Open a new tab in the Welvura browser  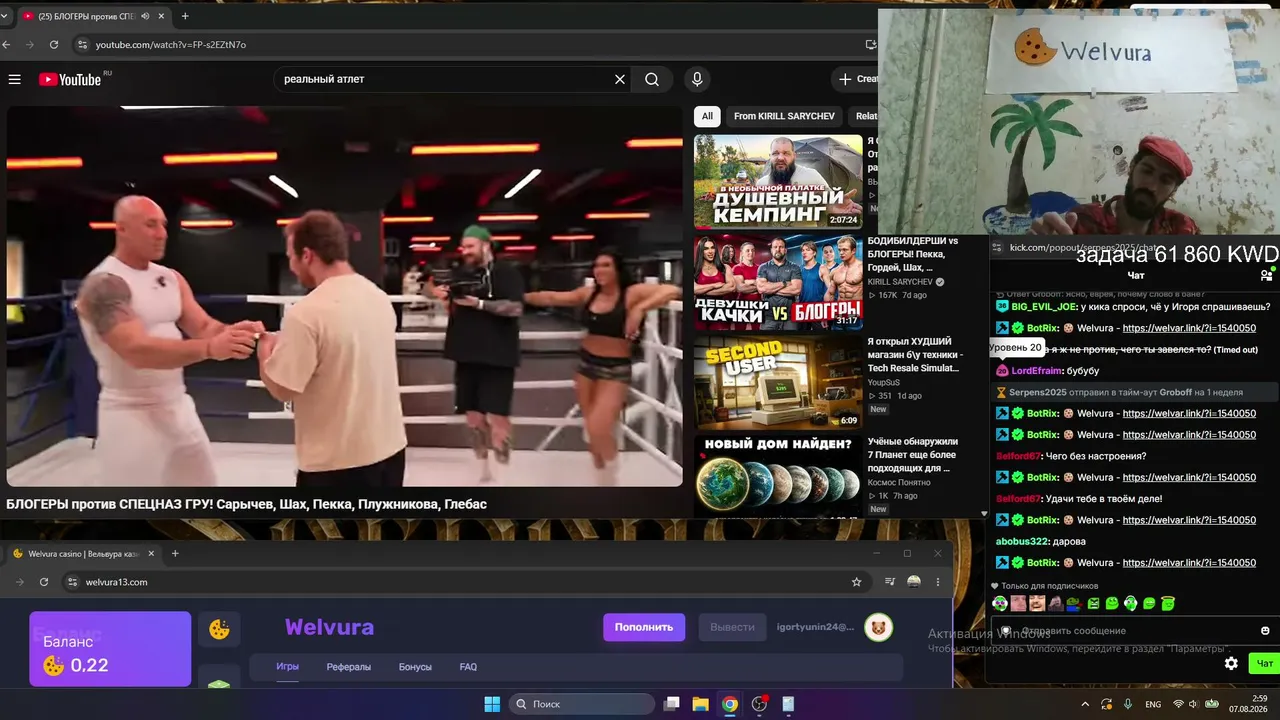tap(175, 554)
